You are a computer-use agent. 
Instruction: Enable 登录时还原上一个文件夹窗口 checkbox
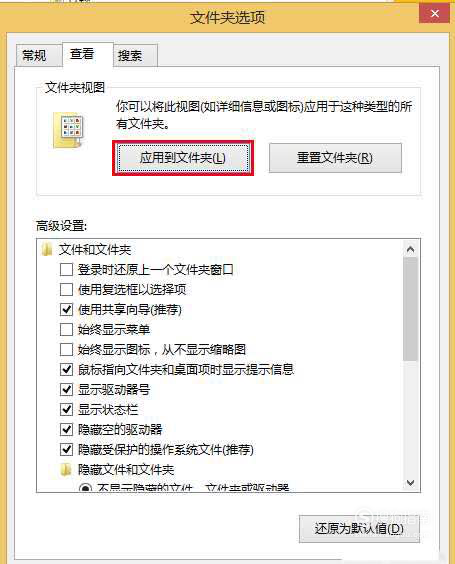tap(66, 269)
